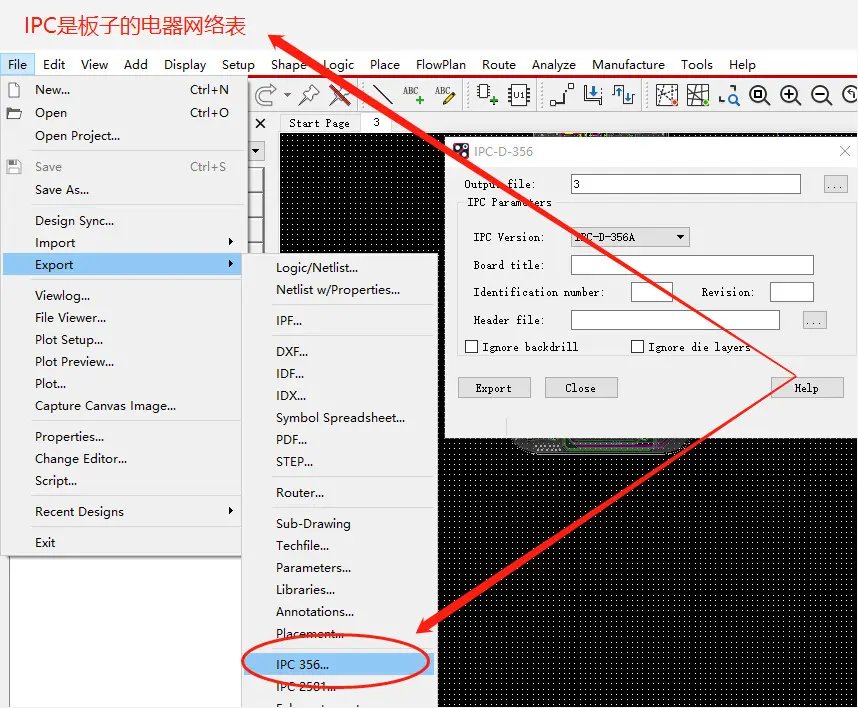The height and width of the screenshot is (708, 858).
Task: Open the Edit menu
Action: (54, 65)
